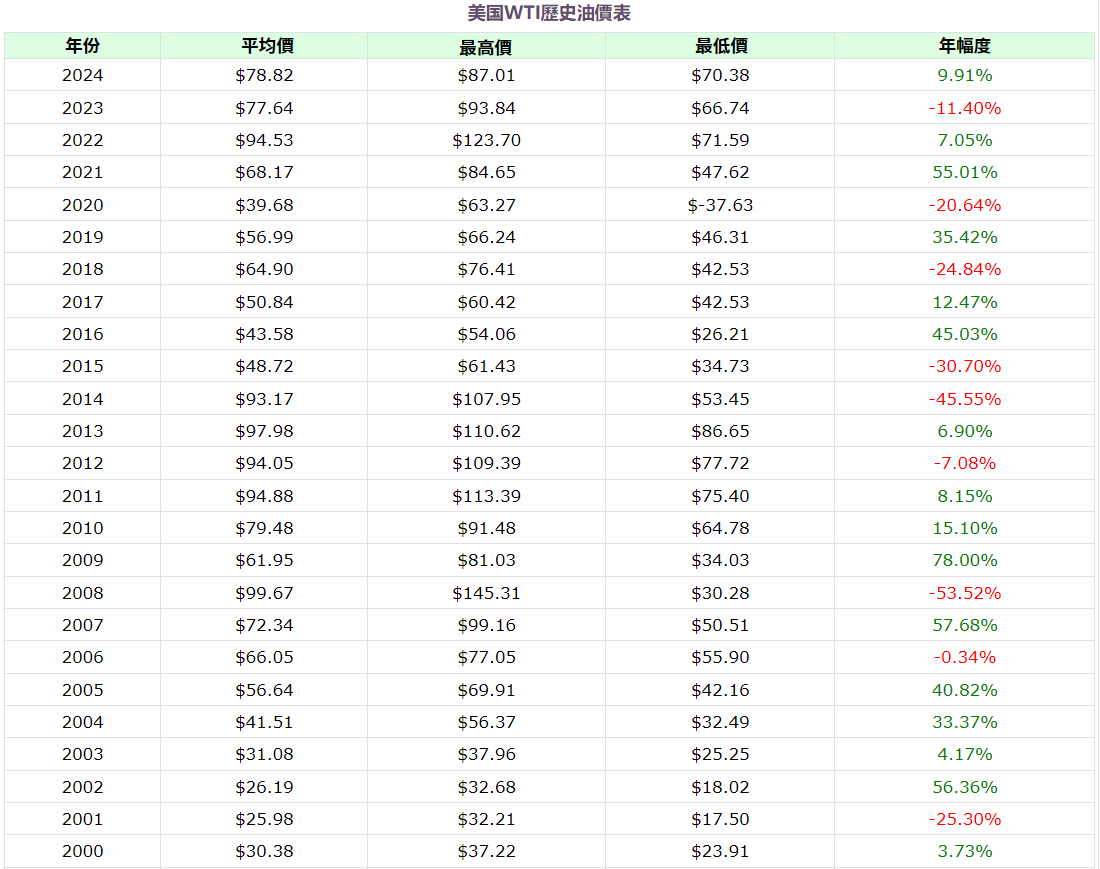The height and width of the screenshot is (869, 1100).
Task: Click the $-37.63 lowest price cell
Action: (720, 205)
